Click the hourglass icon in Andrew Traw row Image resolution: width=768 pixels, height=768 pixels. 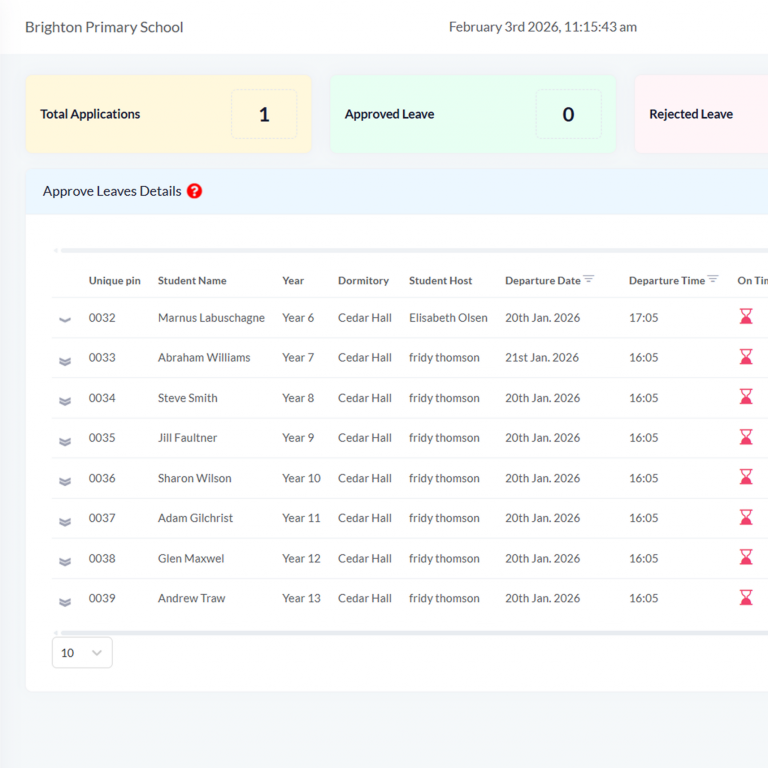coord(746,597)
